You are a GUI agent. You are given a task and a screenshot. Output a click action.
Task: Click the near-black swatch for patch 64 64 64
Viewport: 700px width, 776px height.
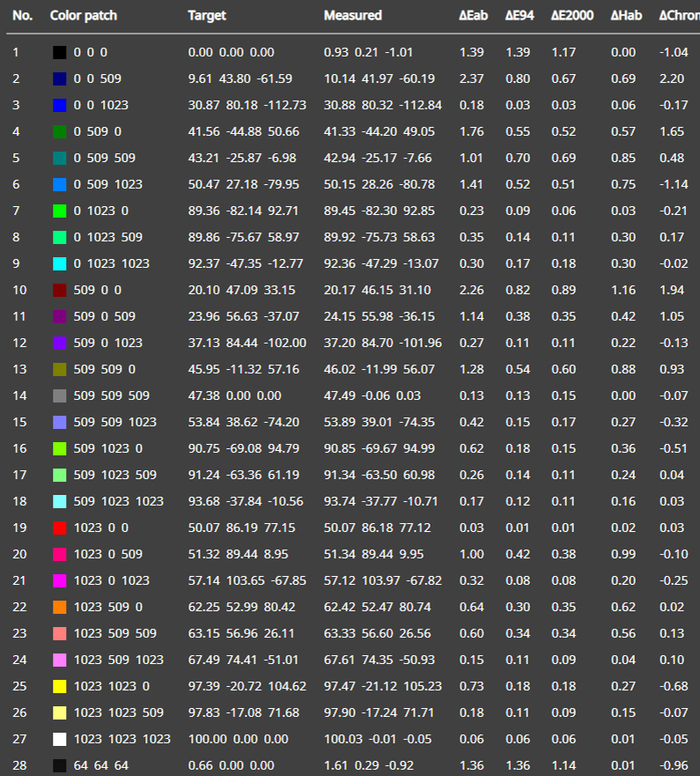(59, 766)
